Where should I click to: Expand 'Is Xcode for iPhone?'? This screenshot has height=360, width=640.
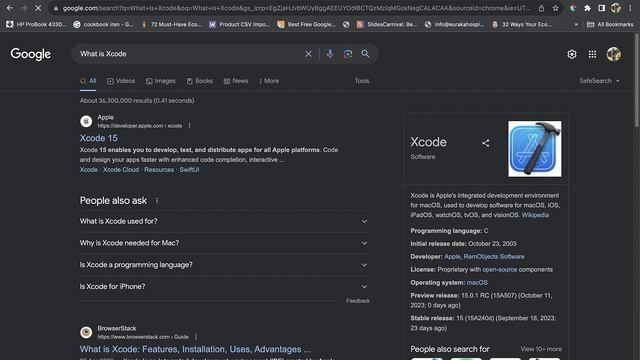point(224,287)
